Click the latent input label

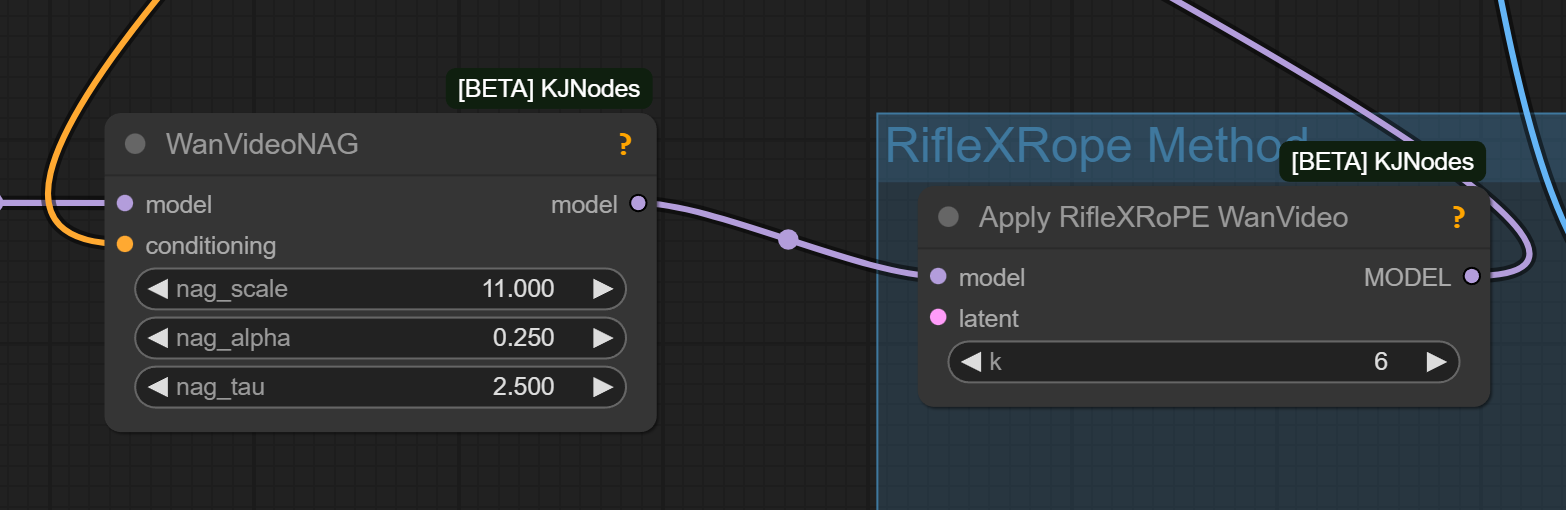(989, 318)
